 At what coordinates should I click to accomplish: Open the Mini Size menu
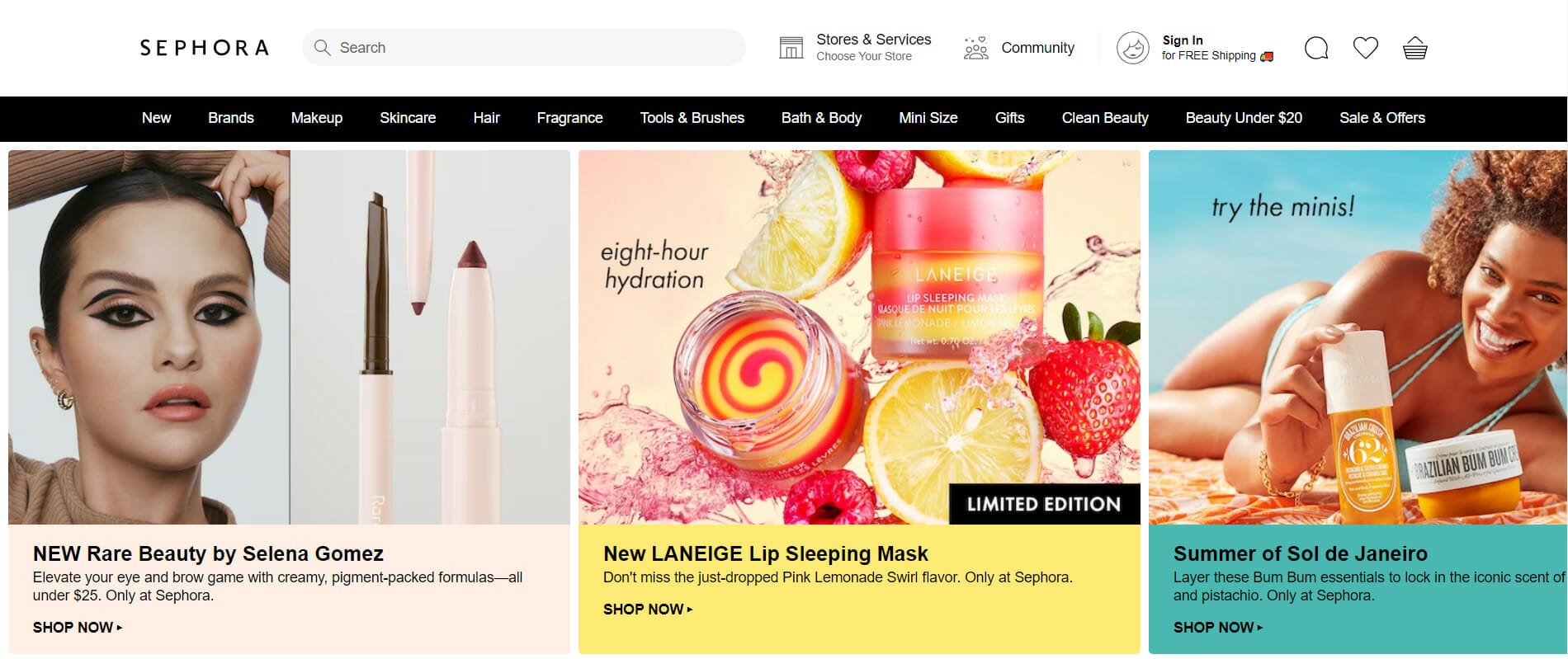coord(928,118)
